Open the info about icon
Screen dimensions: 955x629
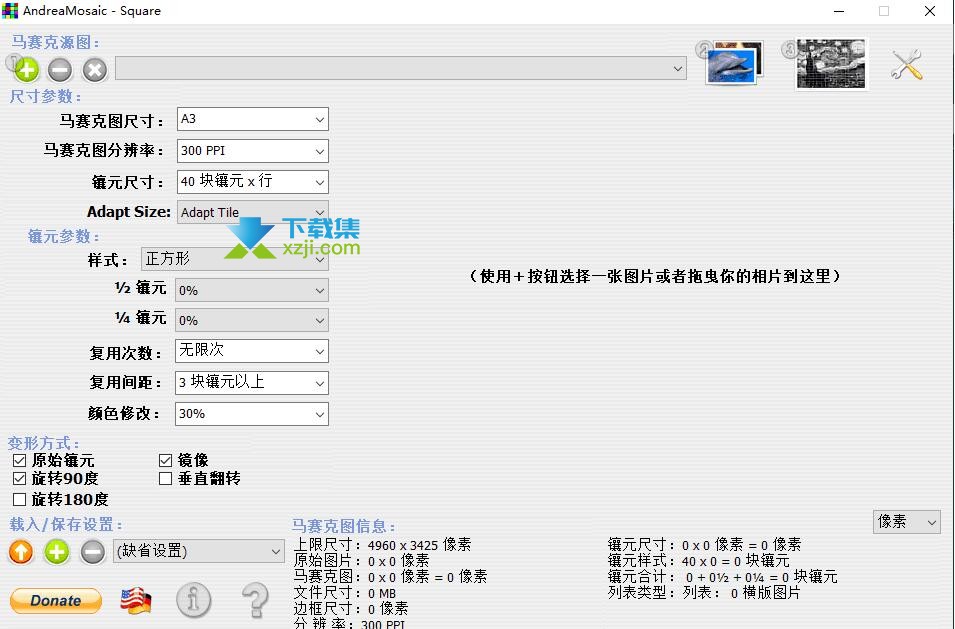(x=194, y=600)
